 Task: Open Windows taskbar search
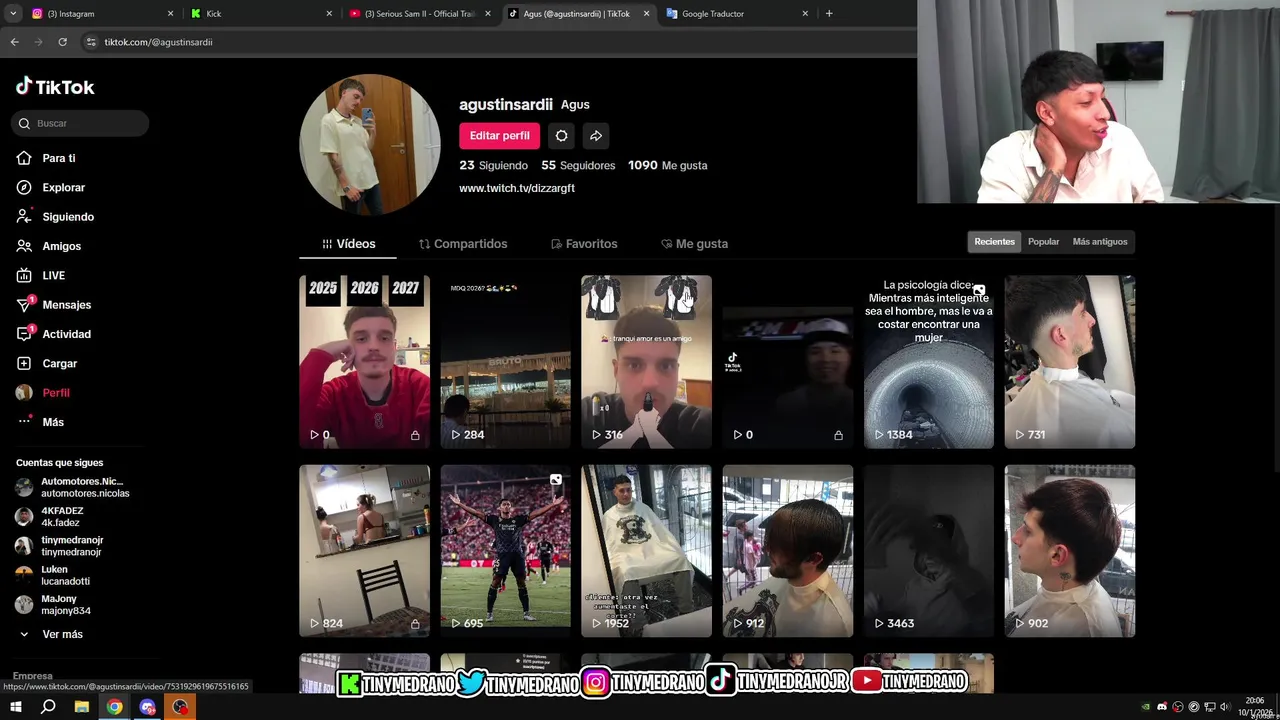click(x=48, y=707)
